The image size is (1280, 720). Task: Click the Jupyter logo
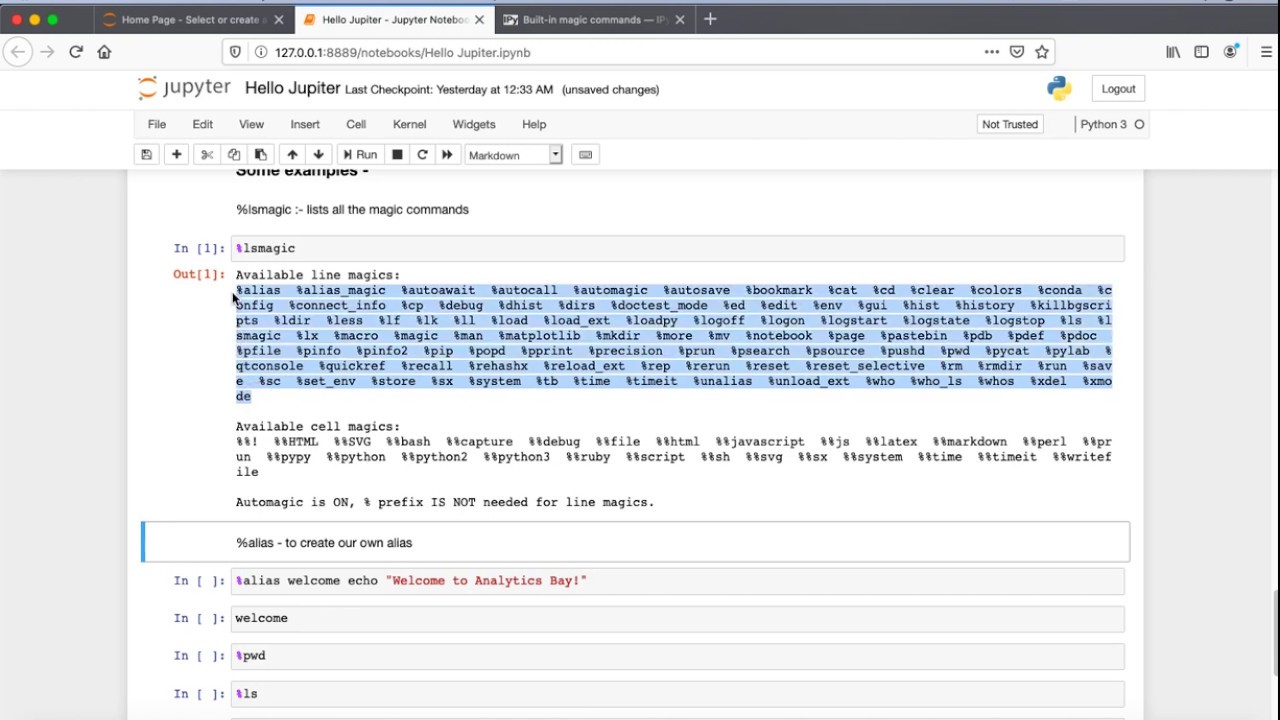tap(184, 88)
